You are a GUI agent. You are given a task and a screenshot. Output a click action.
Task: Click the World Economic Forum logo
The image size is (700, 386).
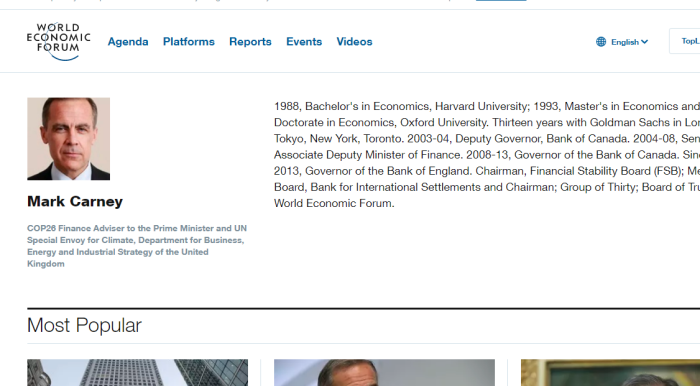(58, 42)
